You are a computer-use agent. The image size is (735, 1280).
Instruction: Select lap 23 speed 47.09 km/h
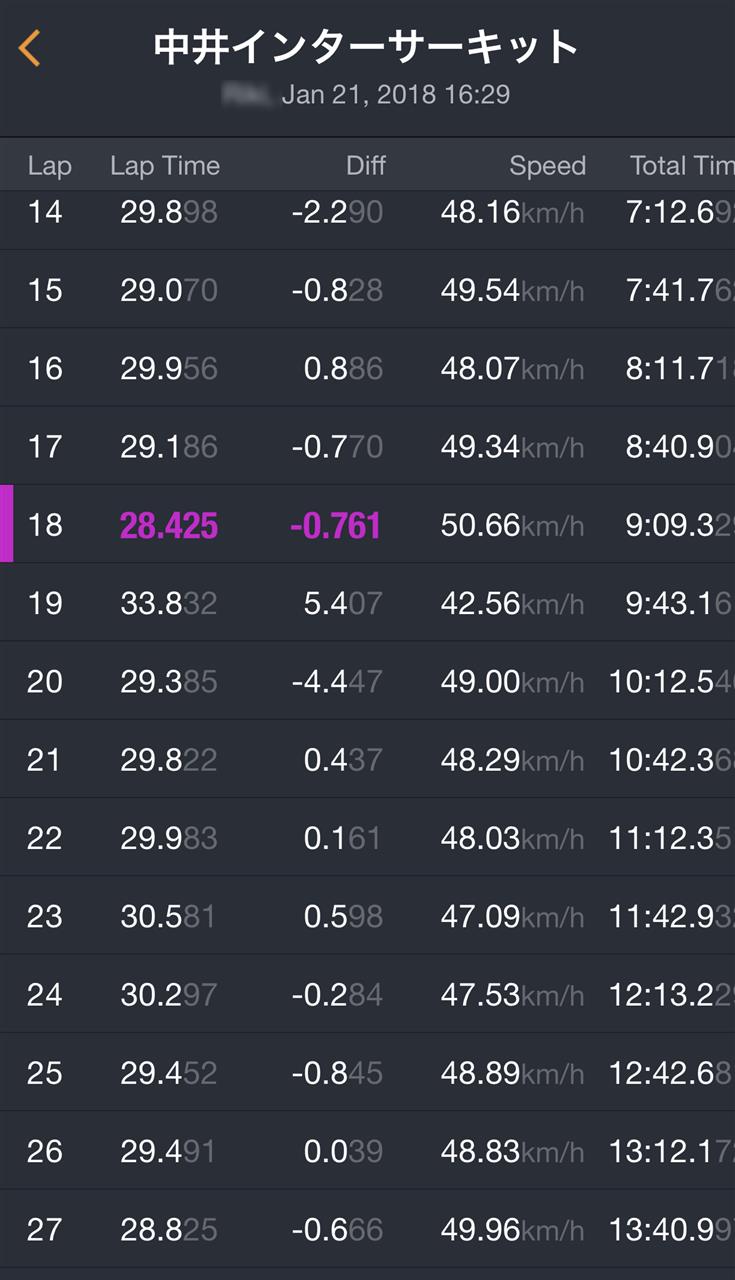point(511,916)
